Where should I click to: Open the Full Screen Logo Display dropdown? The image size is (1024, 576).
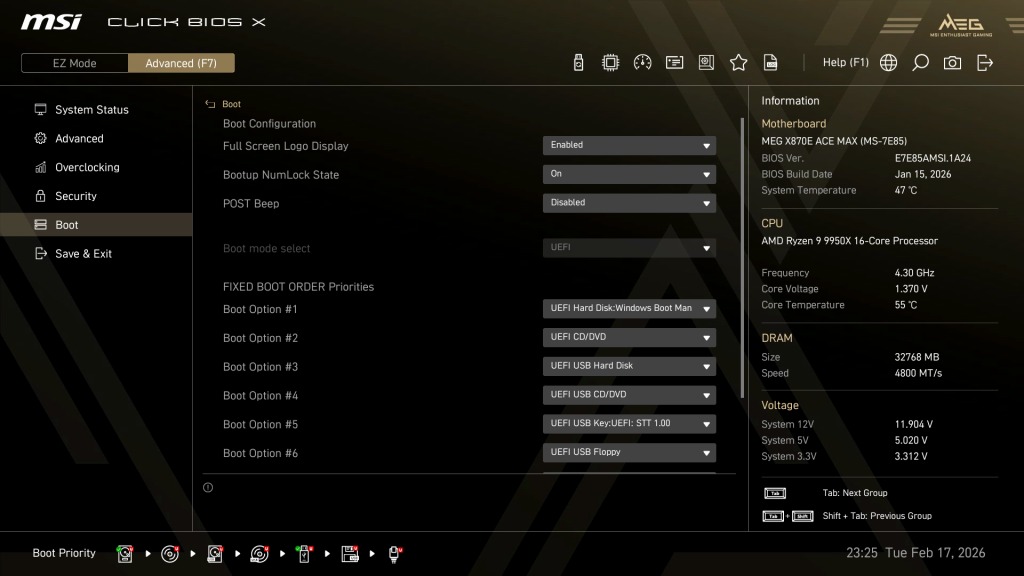(629, 146)
